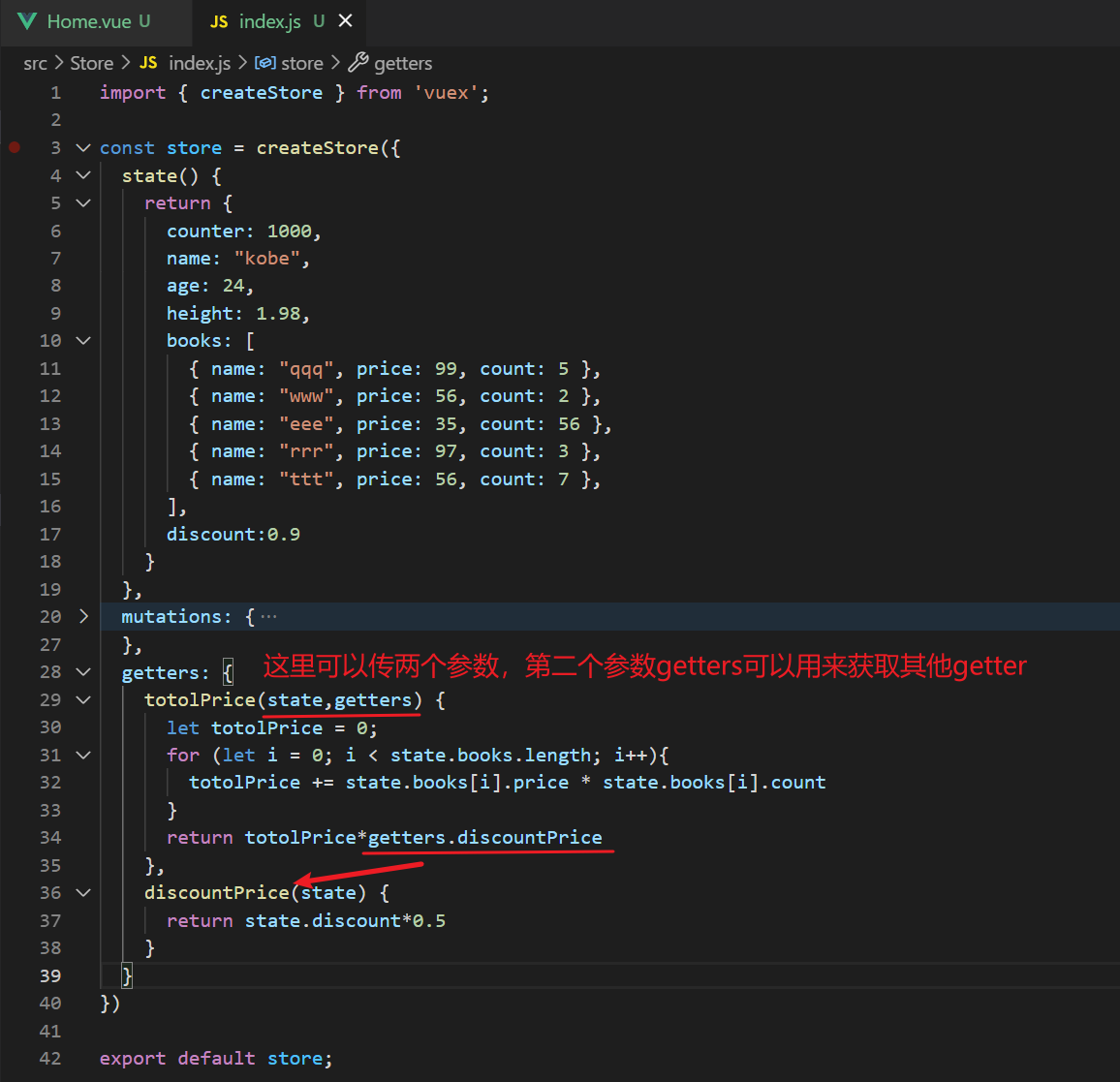Click 'state.discount*0.5' on line 37
The height and width of the screenshot is (1082, 1120).
[x=345, y=920]
